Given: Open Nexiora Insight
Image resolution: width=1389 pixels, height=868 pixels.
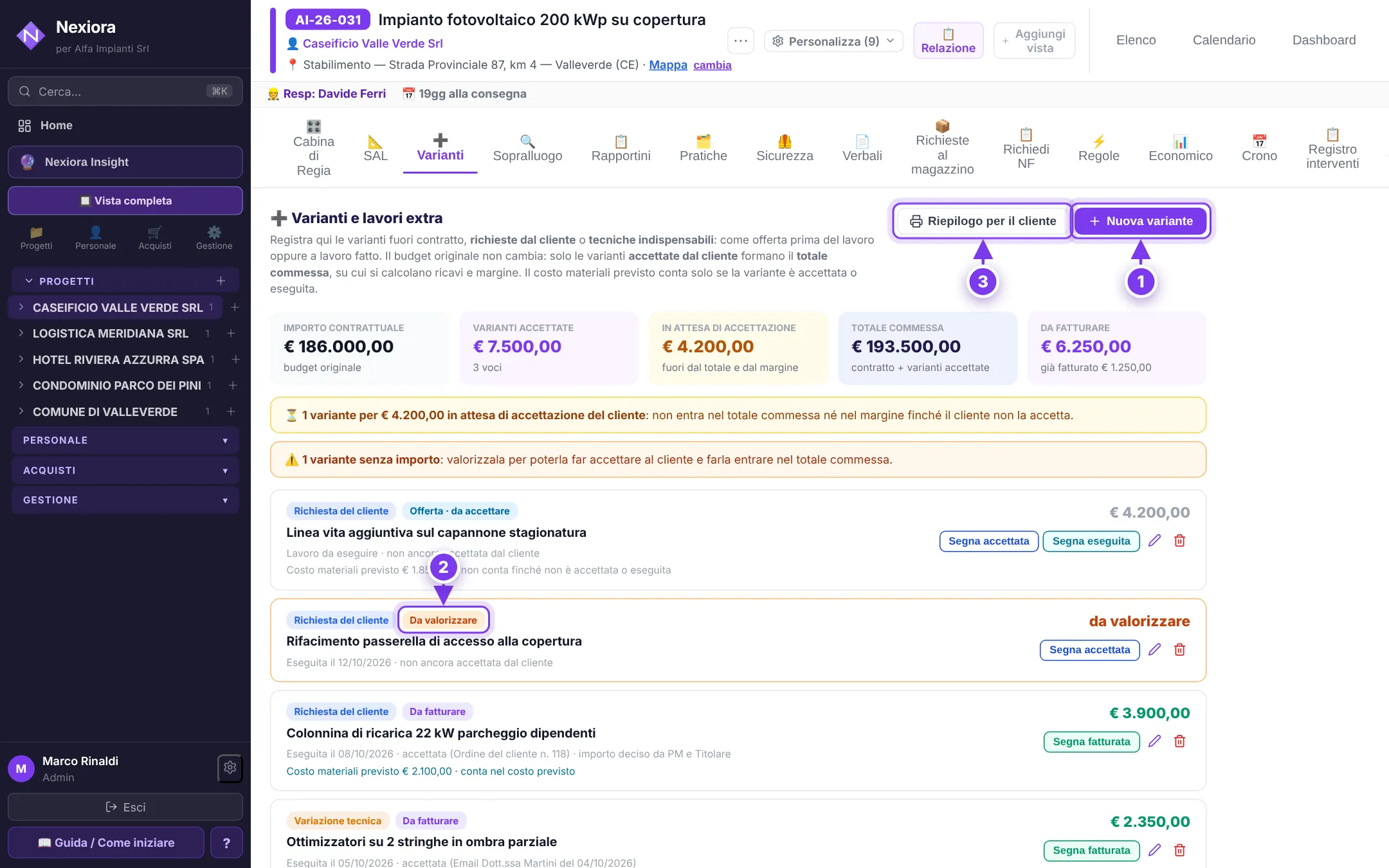Looking at the screenshot, I should pyautogui.click(x=125, y=162).
